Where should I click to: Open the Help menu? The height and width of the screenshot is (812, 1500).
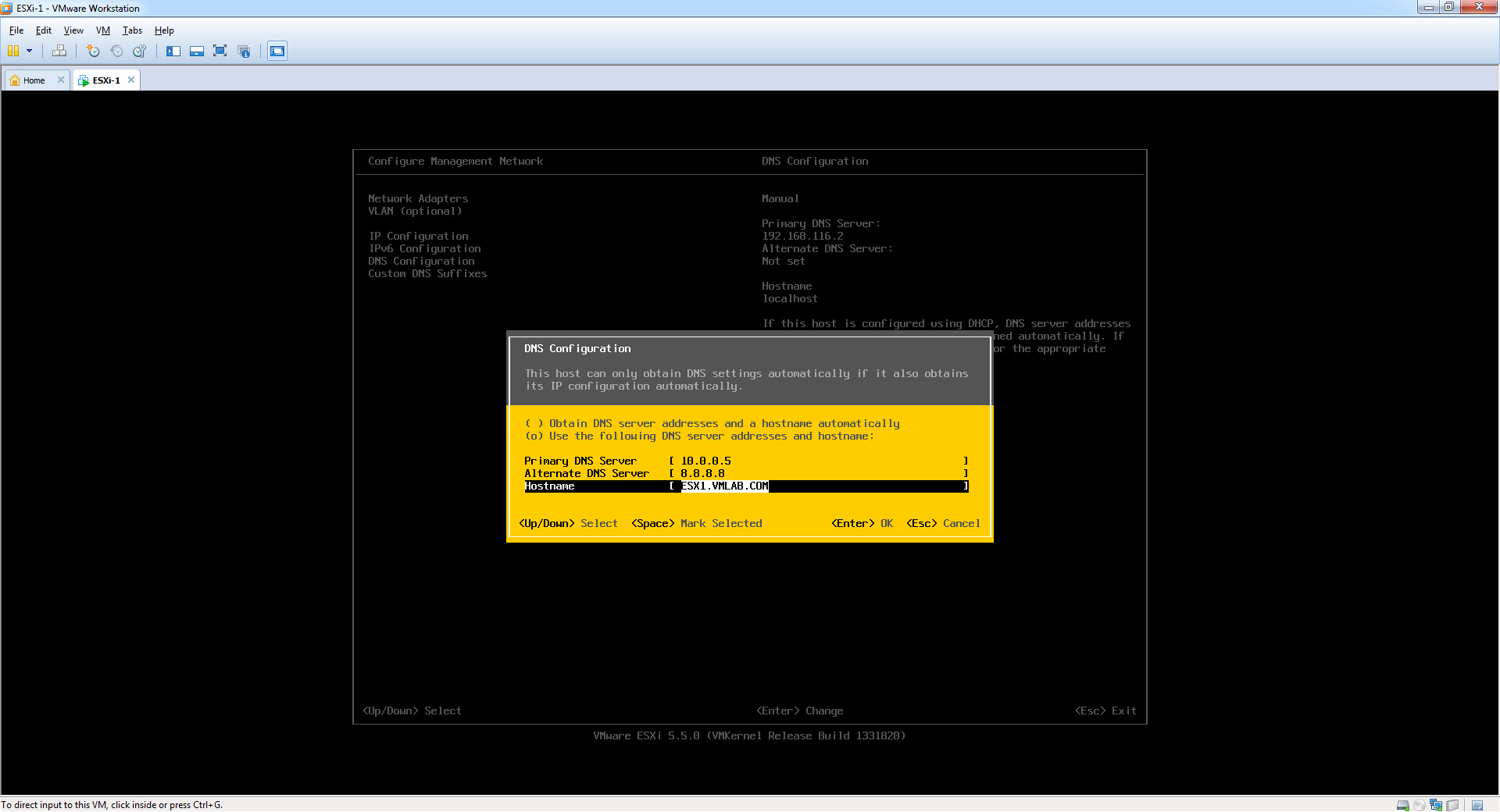(x=164, y=30)
